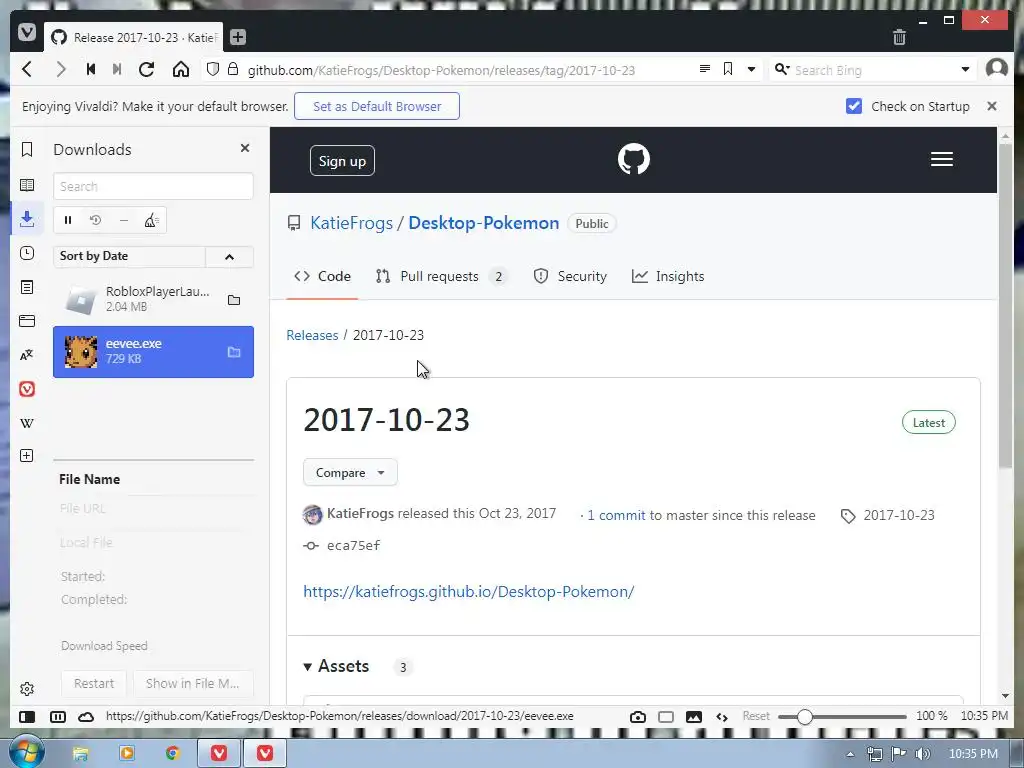
Task: Open the Desktop-Pokemon repository link
Action: [484, 223]
